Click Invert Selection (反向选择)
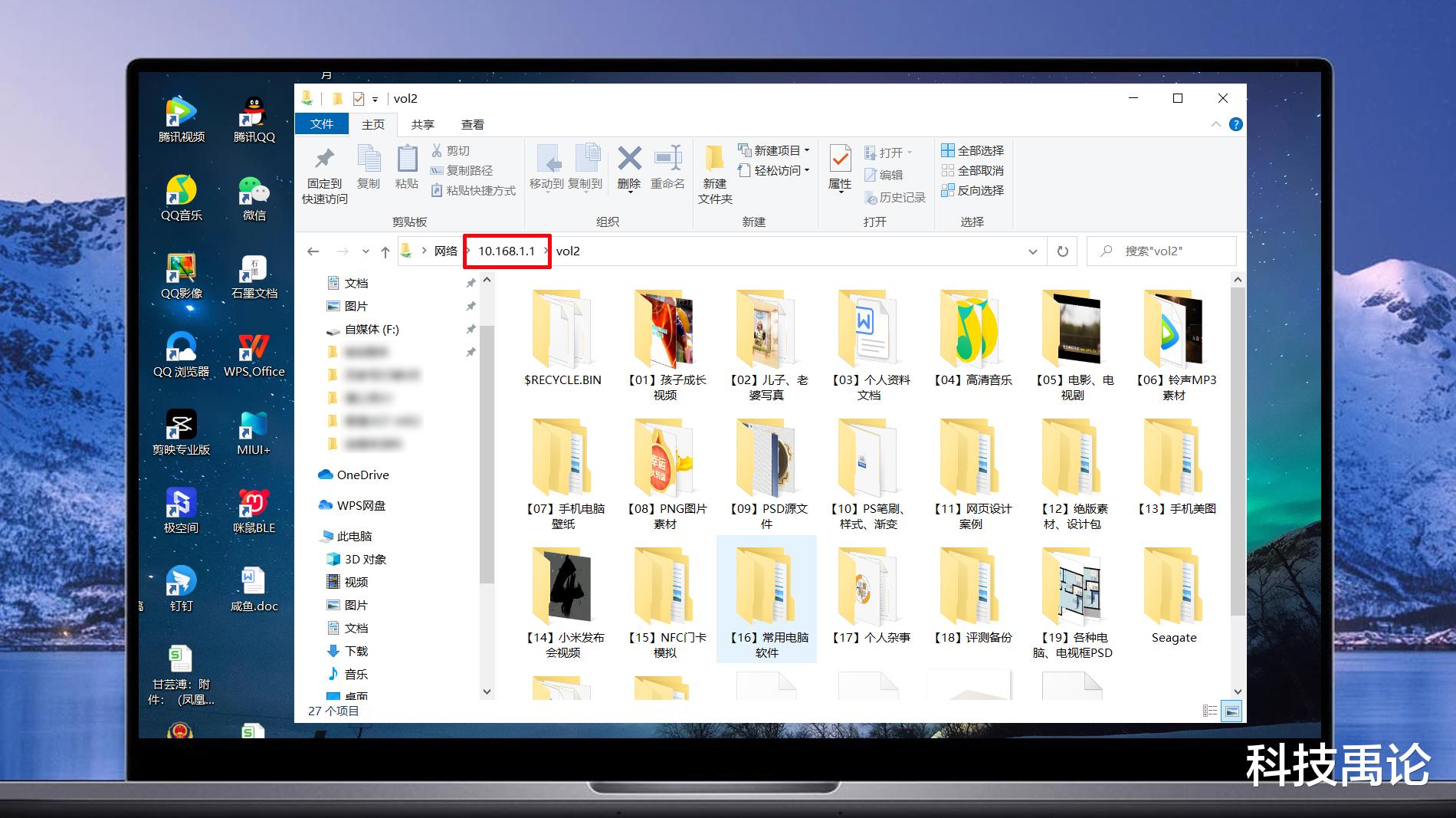 [972, 190]
